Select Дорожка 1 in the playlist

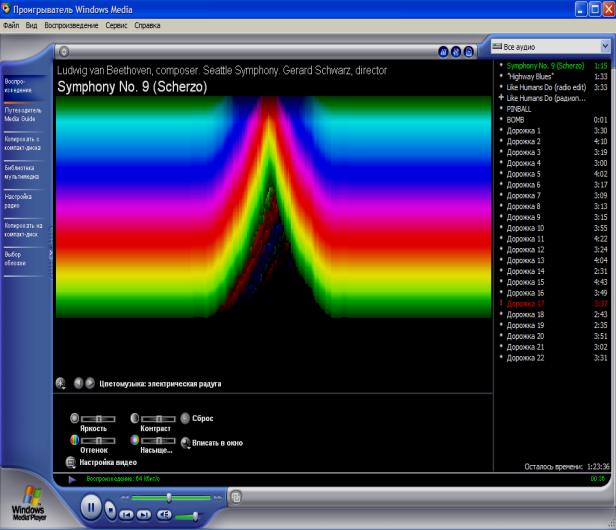coord(553,130)
